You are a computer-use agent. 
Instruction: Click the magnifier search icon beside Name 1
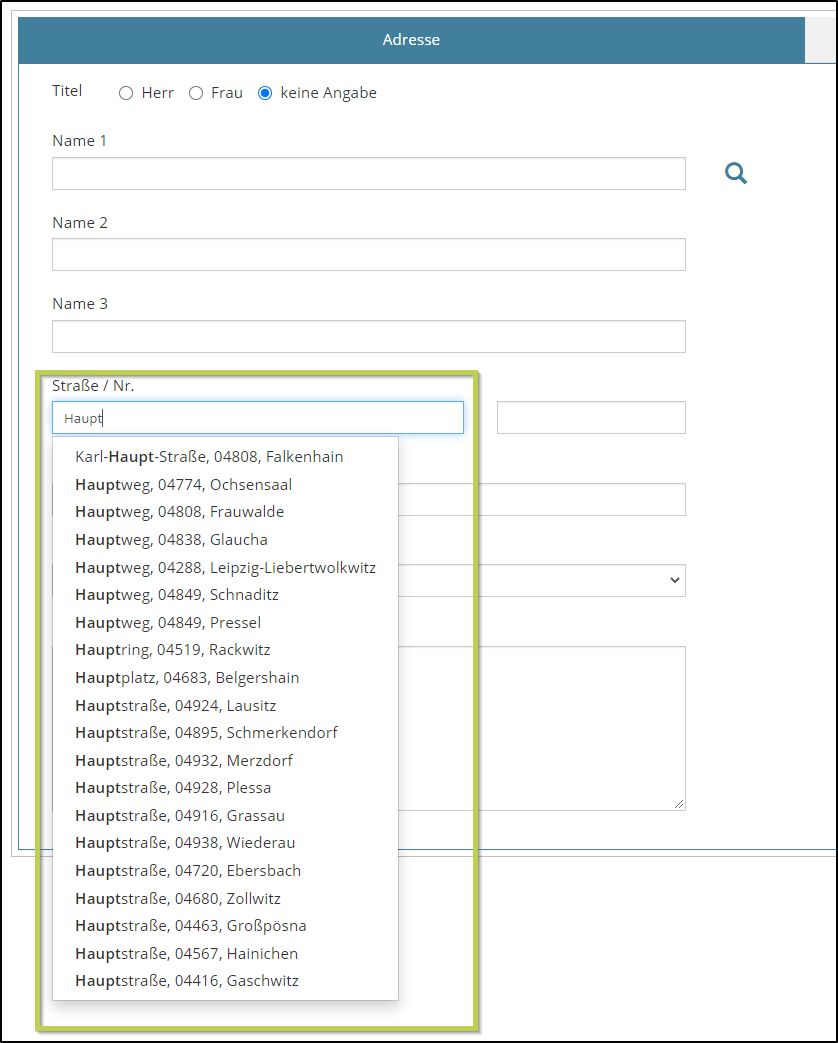coord(736,174)
